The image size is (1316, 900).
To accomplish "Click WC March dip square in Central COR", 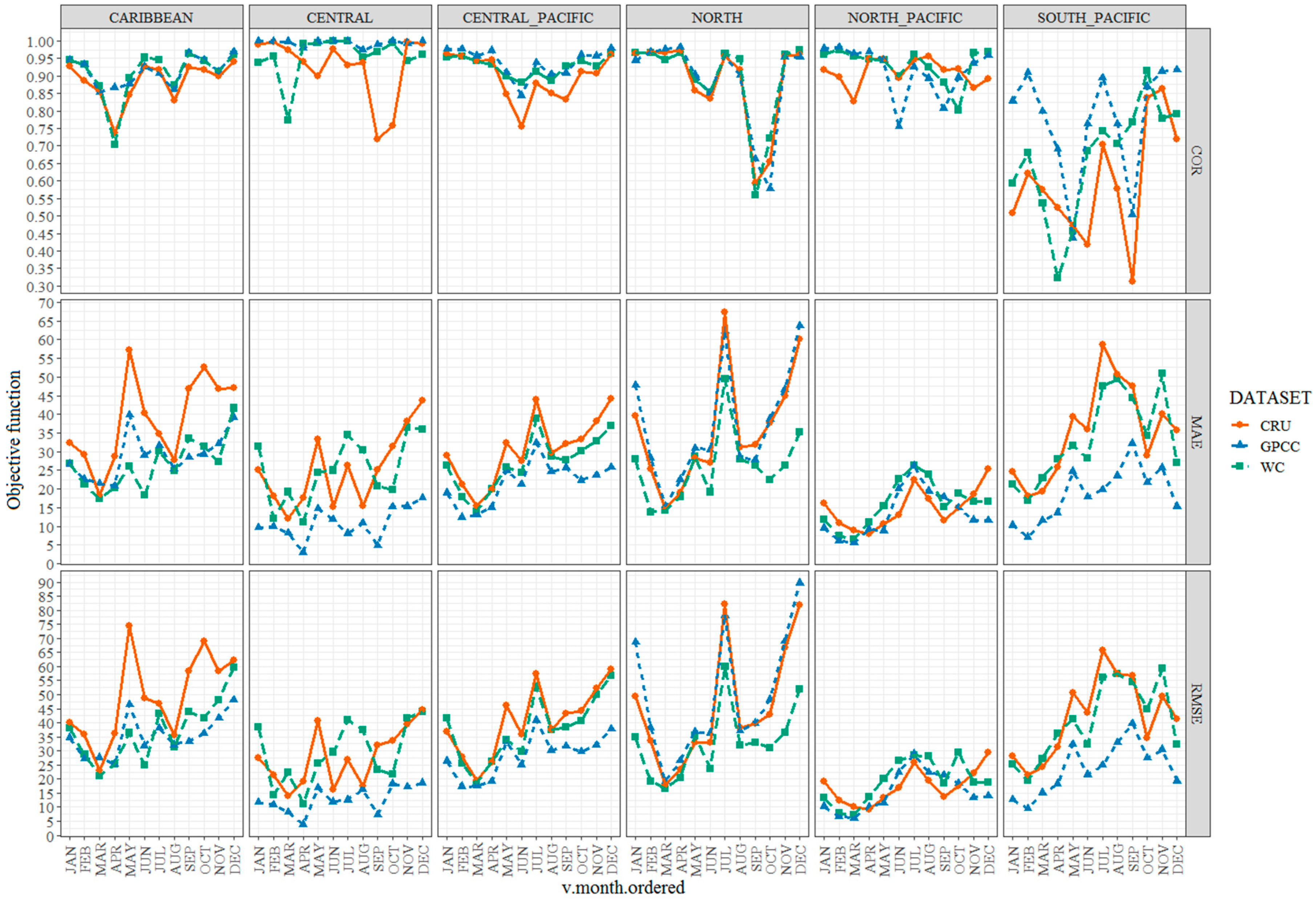I will pyautogui.click(x=288, y=120).
